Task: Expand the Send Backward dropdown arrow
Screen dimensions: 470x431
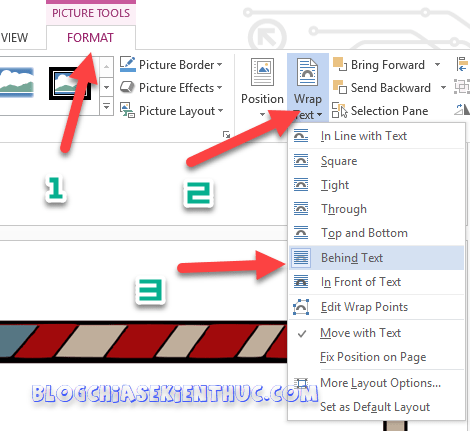Action: (x=443, y=87)
